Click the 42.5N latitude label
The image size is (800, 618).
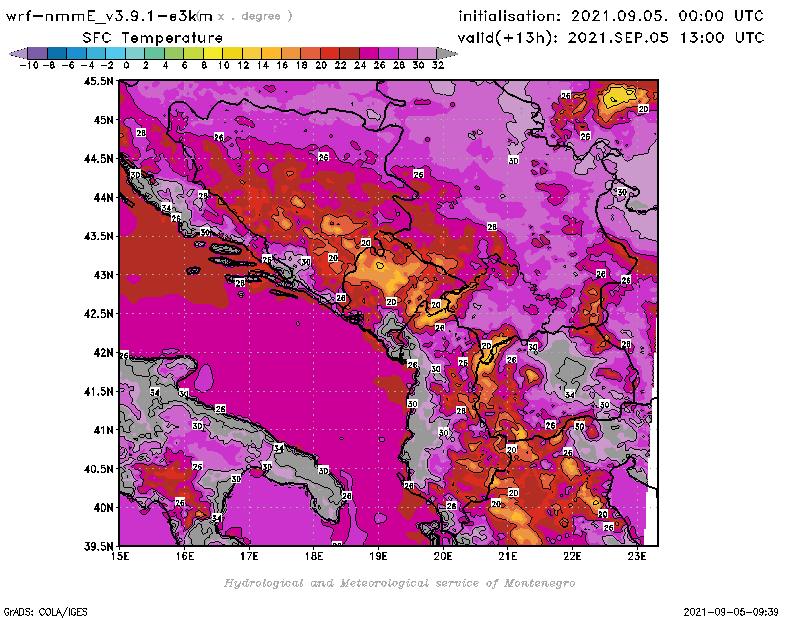(x=98, y=314)
